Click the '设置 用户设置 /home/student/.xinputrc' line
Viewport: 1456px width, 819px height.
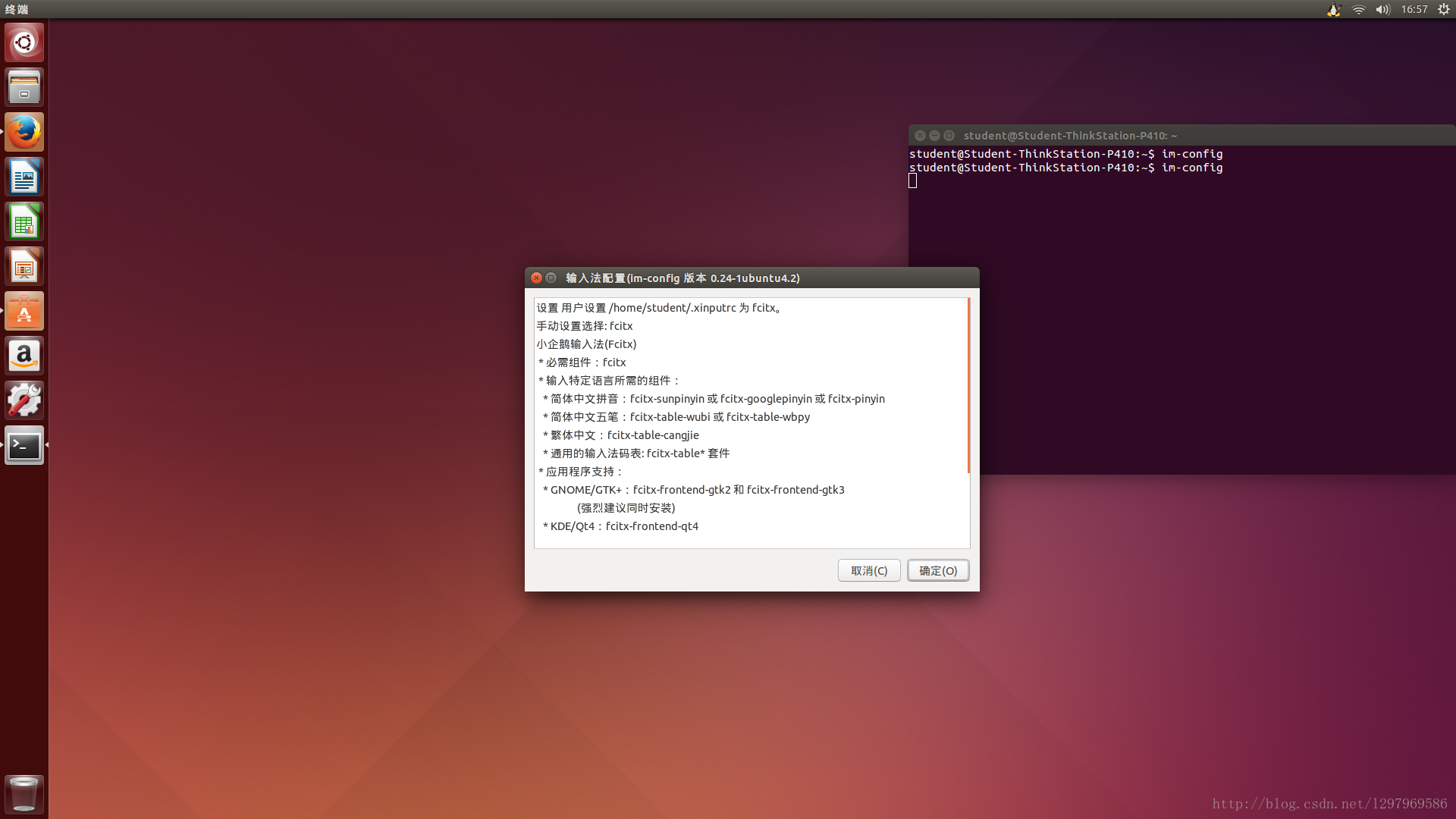click(x=661, y=308)
